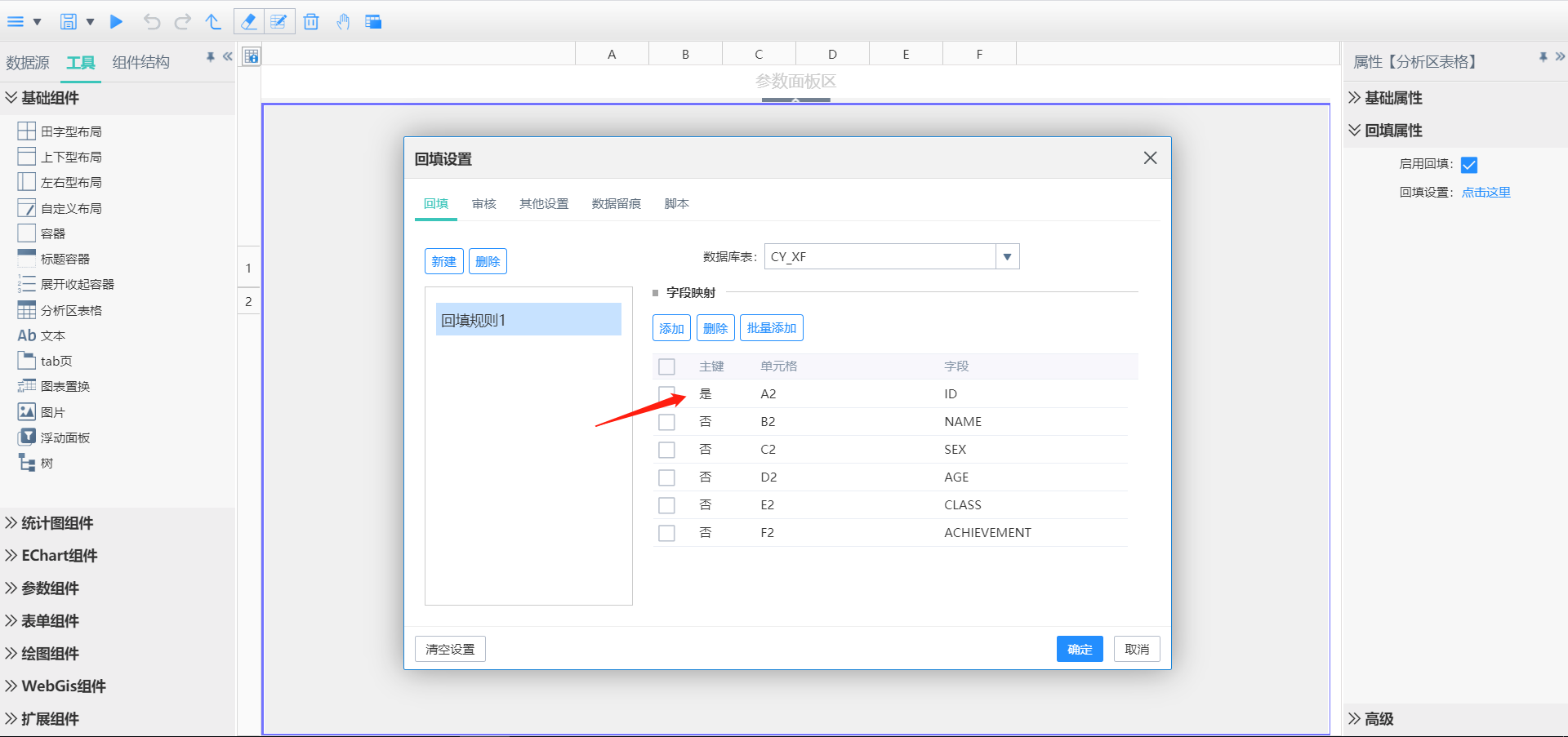Image resolution: width=1568 pixels, height=737 pixels.
Task: Tick the select-all checkbox in the header
Action: [x=666, y=366]
